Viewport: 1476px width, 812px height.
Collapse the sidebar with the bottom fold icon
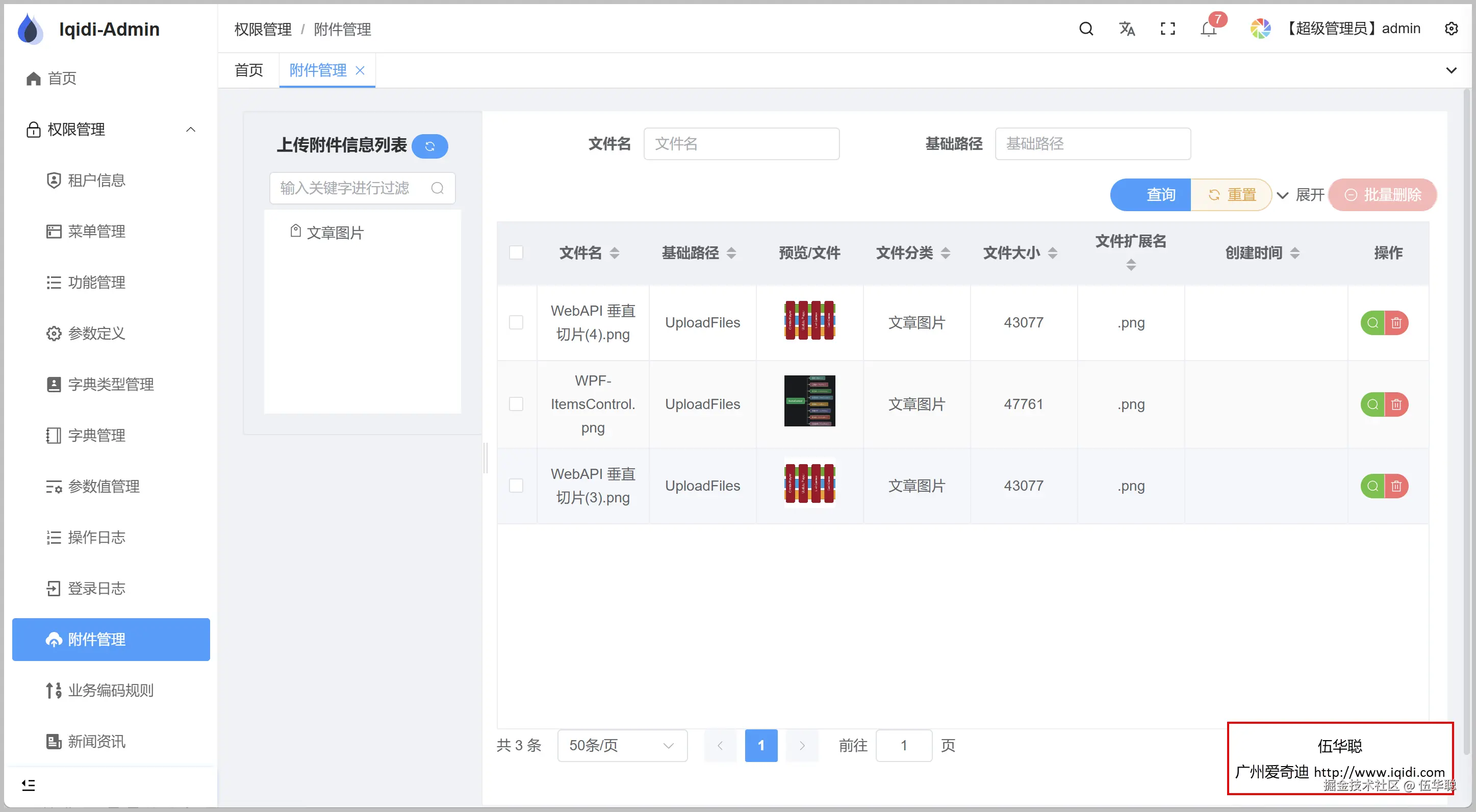(28, 785)
